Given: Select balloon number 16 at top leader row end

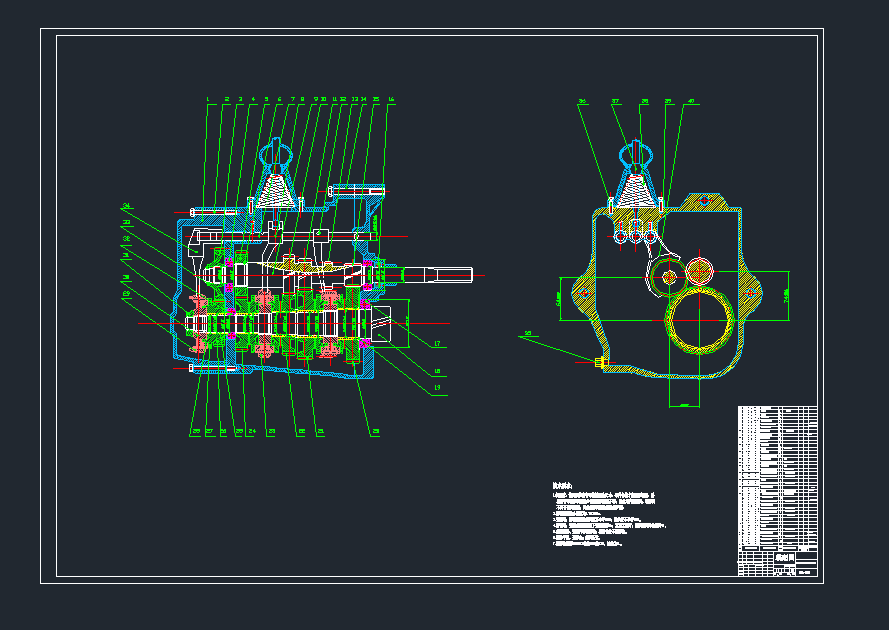Looking at the screenshot, I should pyautogui.click(x=391, y=99).
